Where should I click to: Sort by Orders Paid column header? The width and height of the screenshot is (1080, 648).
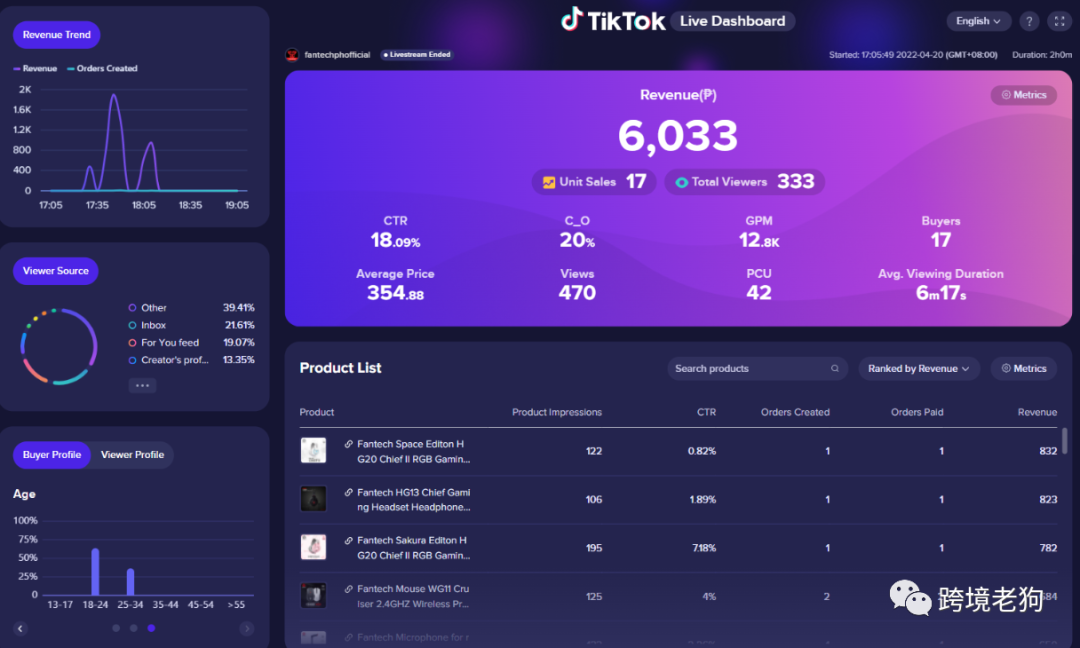(917, 412)
